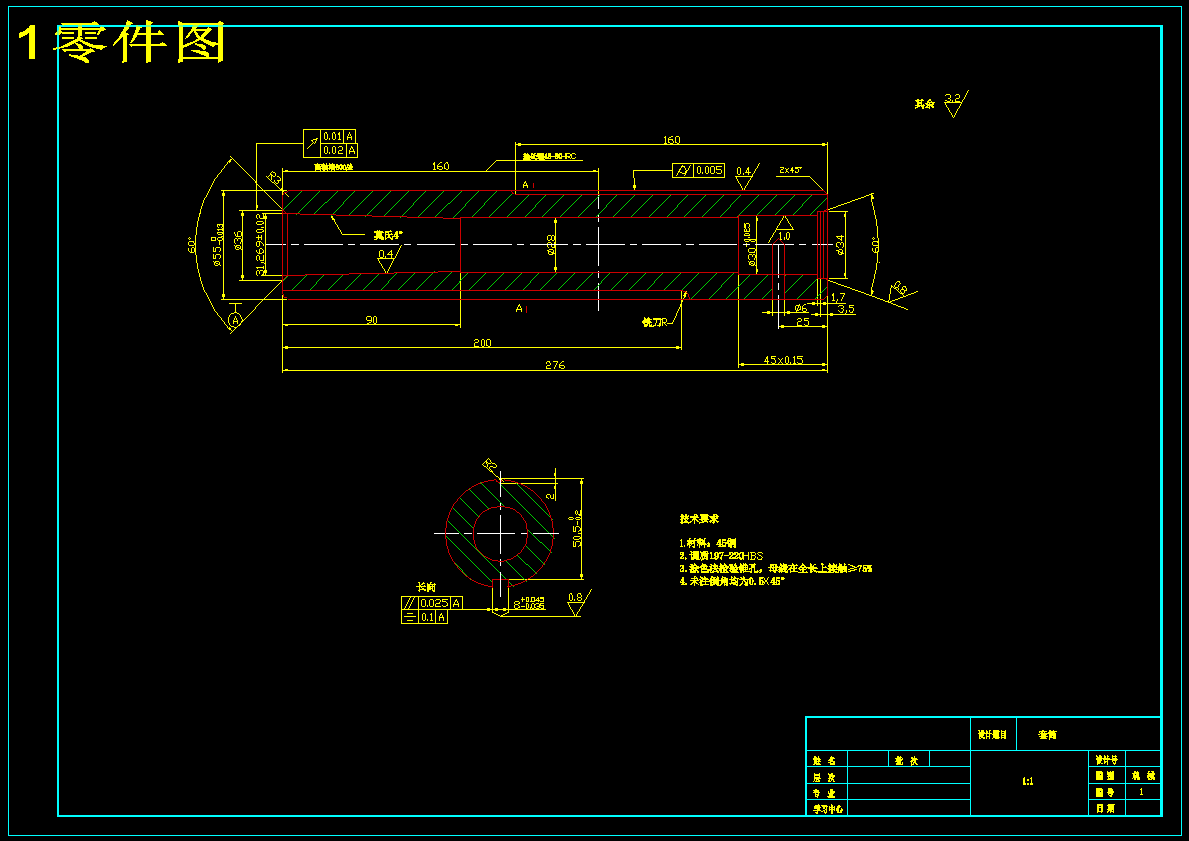This screenshot has width=1189, height=841.
Task: Select the '其余' surface finish note
Action: (x=924, y=105)
